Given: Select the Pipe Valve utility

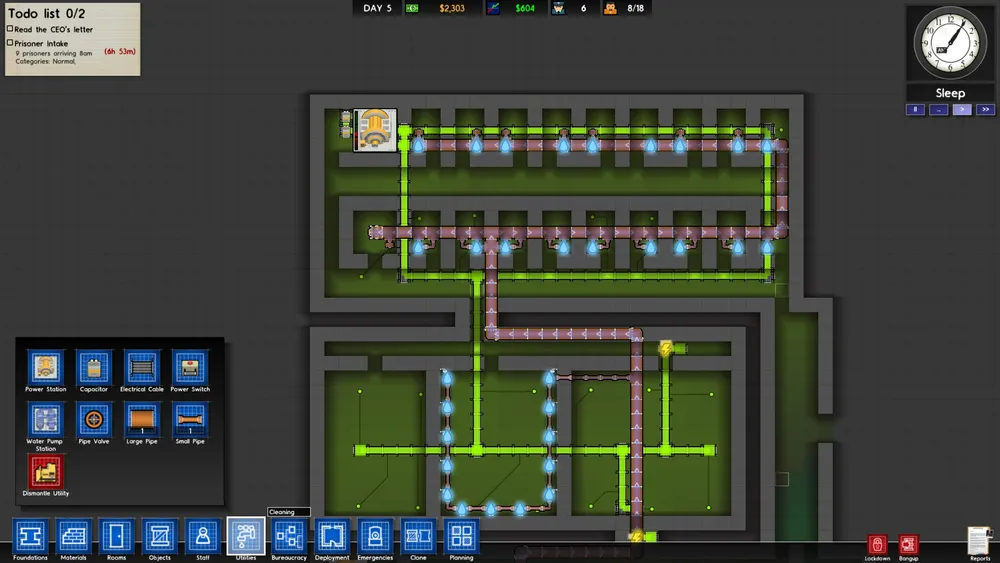Looking at the screenshot, I should [94, 420].
